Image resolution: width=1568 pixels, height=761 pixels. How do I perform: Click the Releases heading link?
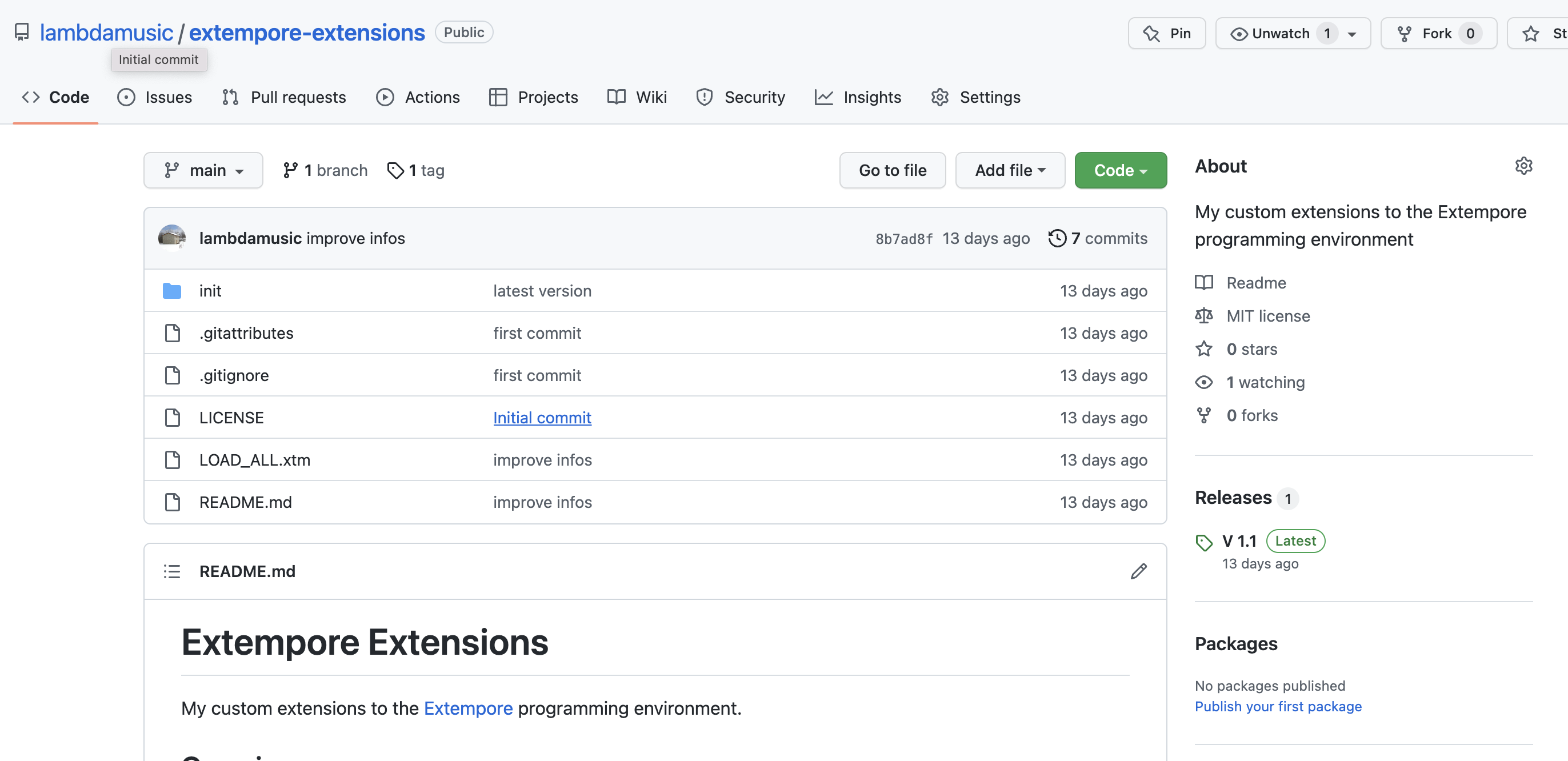pos(1233,498)
